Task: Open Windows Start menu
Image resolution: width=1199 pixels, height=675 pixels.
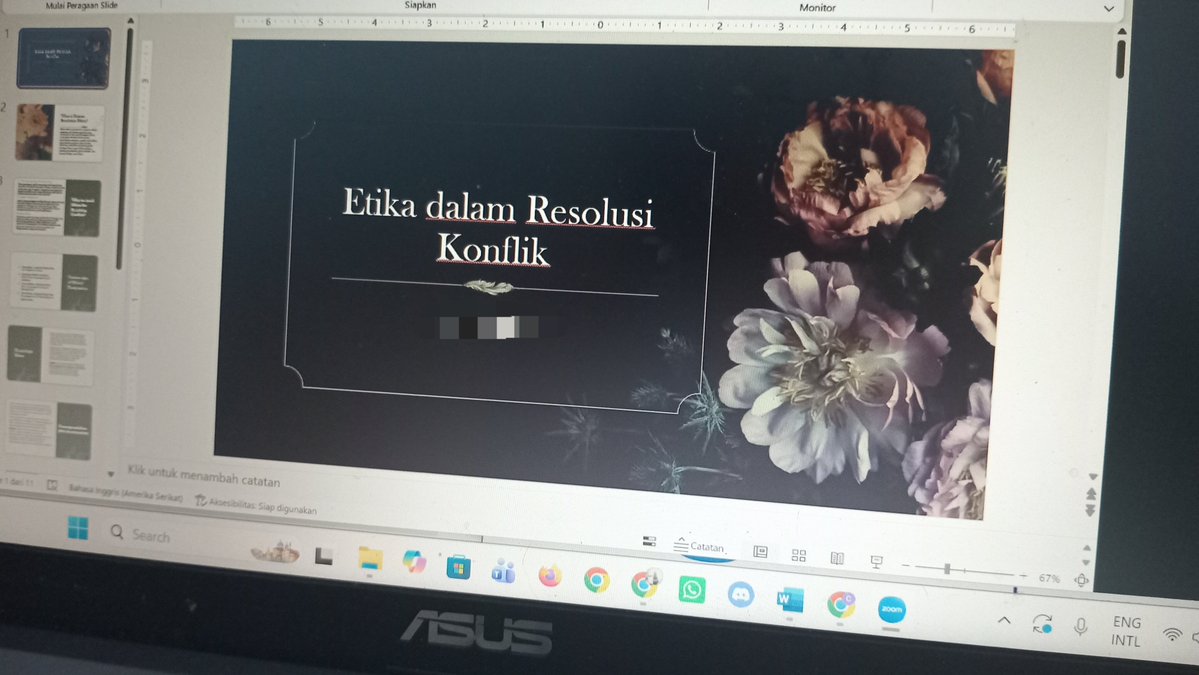Action: click(x=77, y=527)
